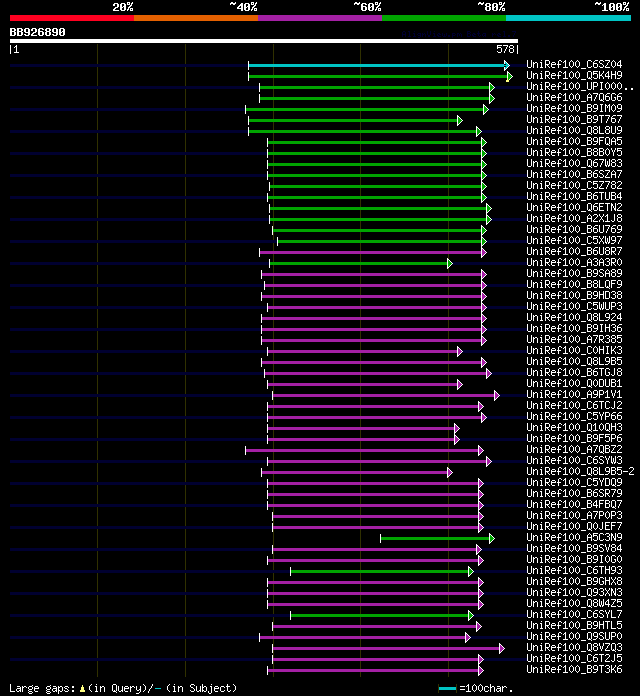Image resolution: width=640 pixels, height=696 pixels.
Task: Click the purple ~60% legend color segment
Action: point(320,18)
